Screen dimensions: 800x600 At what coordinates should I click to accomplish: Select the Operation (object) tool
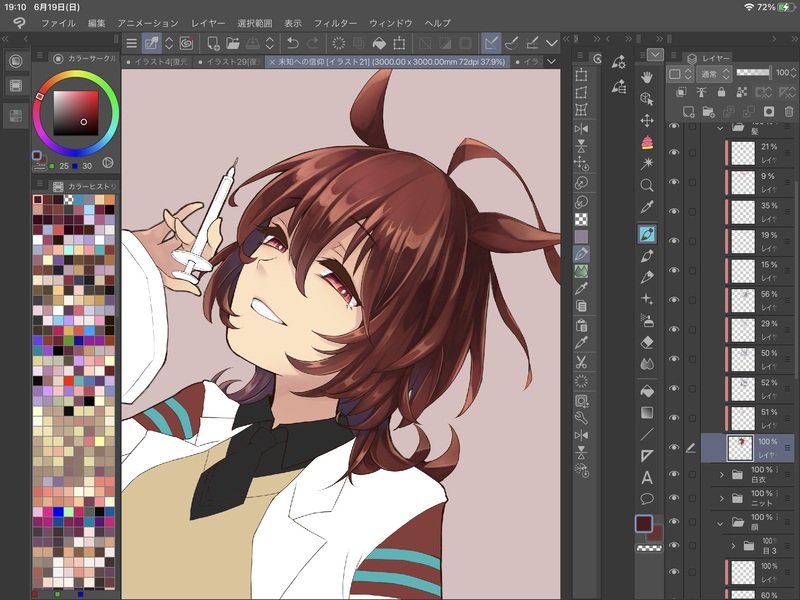pos(647,98)
